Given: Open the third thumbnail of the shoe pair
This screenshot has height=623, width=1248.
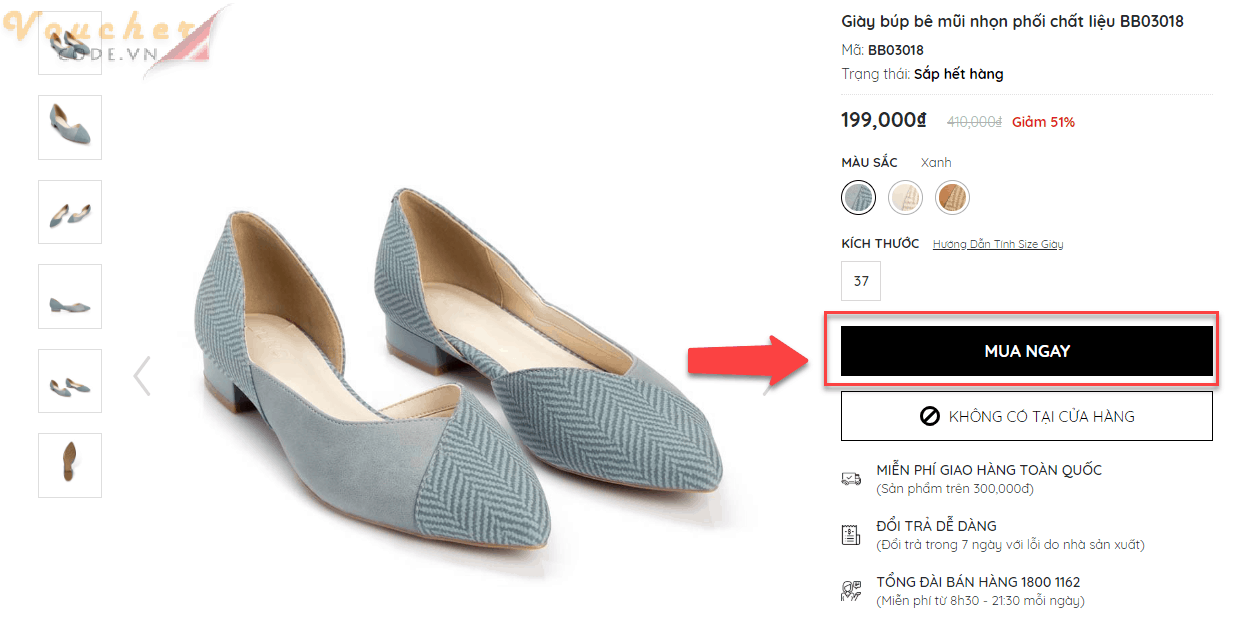Looking at the screenshot, I should click(70, 211).
